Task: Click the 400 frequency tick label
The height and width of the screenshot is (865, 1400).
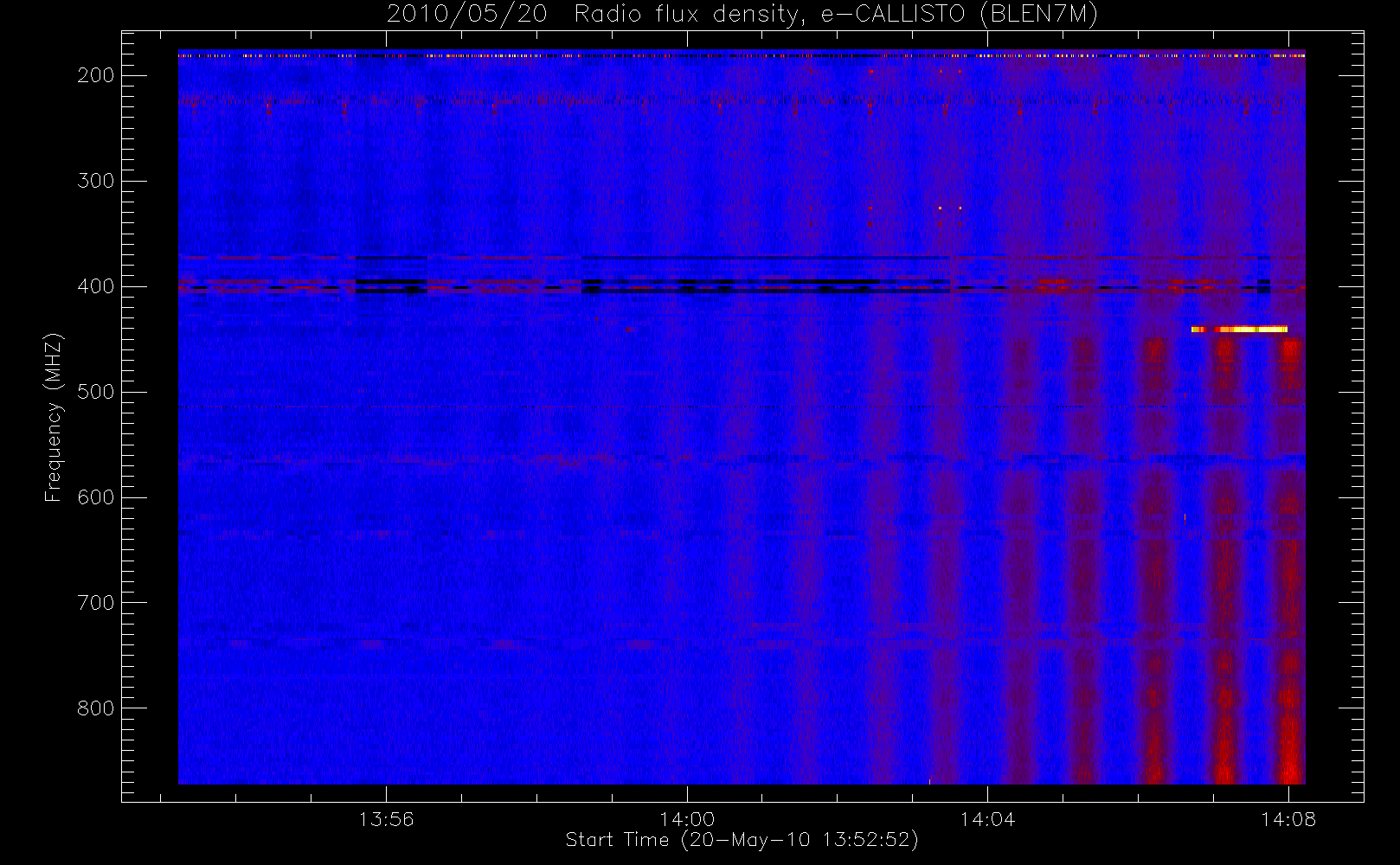Action: click(96, 286)
